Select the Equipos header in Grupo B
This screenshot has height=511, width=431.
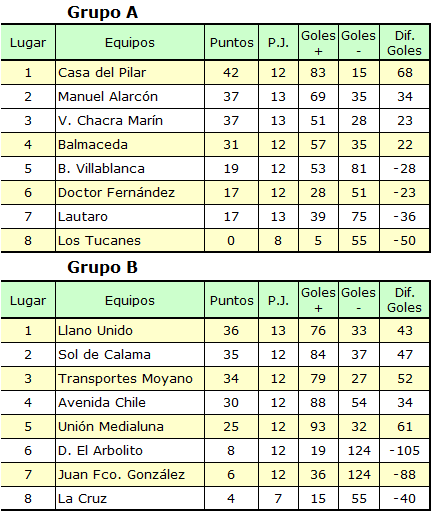(x=130, y=300)
